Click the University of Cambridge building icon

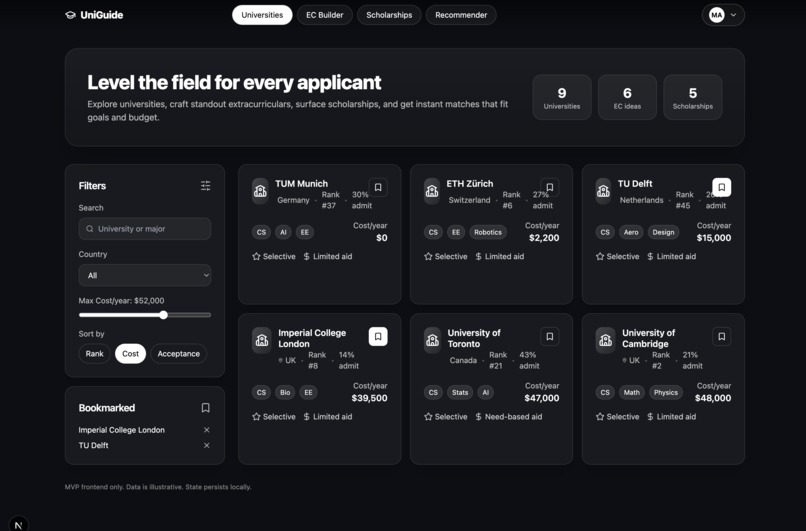click(606, 340)
